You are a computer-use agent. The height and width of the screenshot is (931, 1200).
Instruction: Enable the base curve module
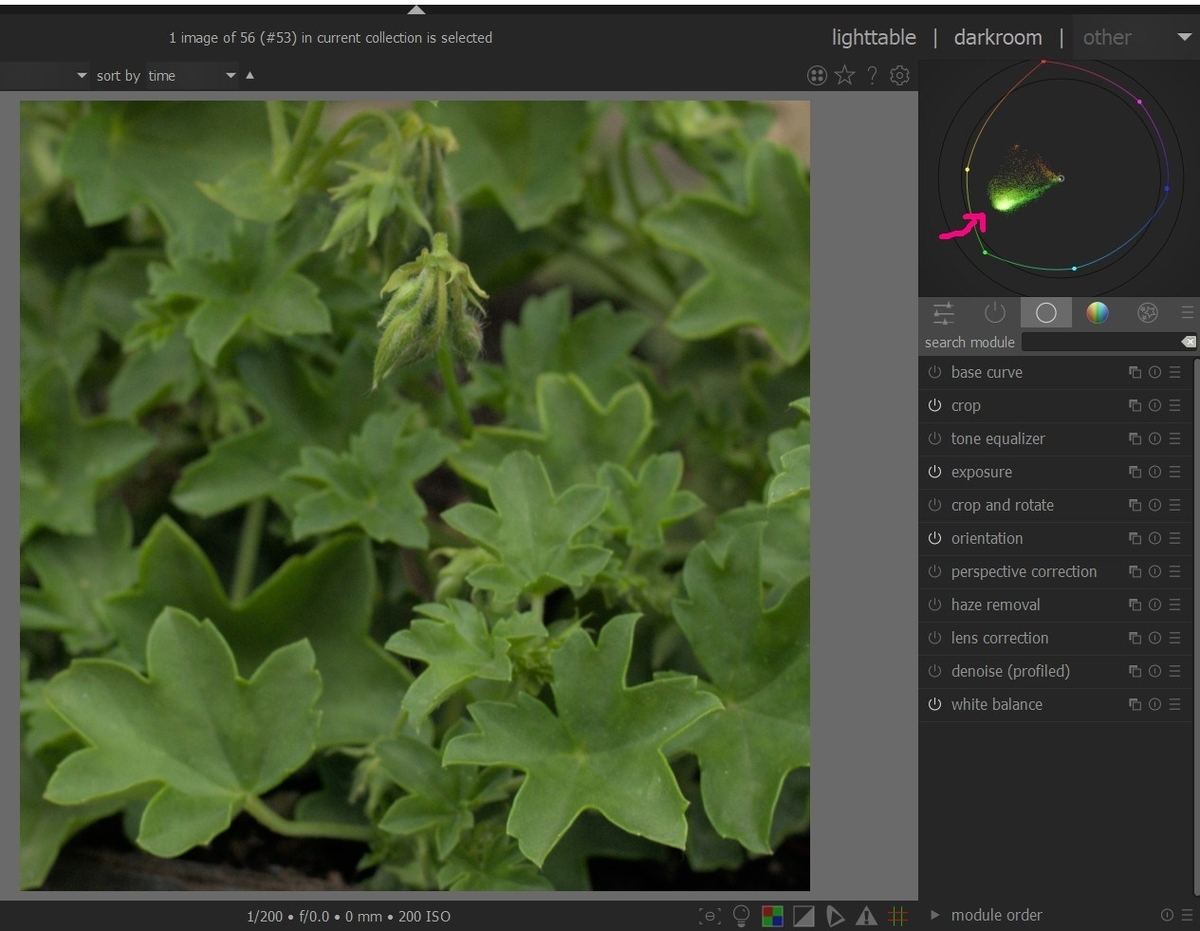tap(935, 372)
